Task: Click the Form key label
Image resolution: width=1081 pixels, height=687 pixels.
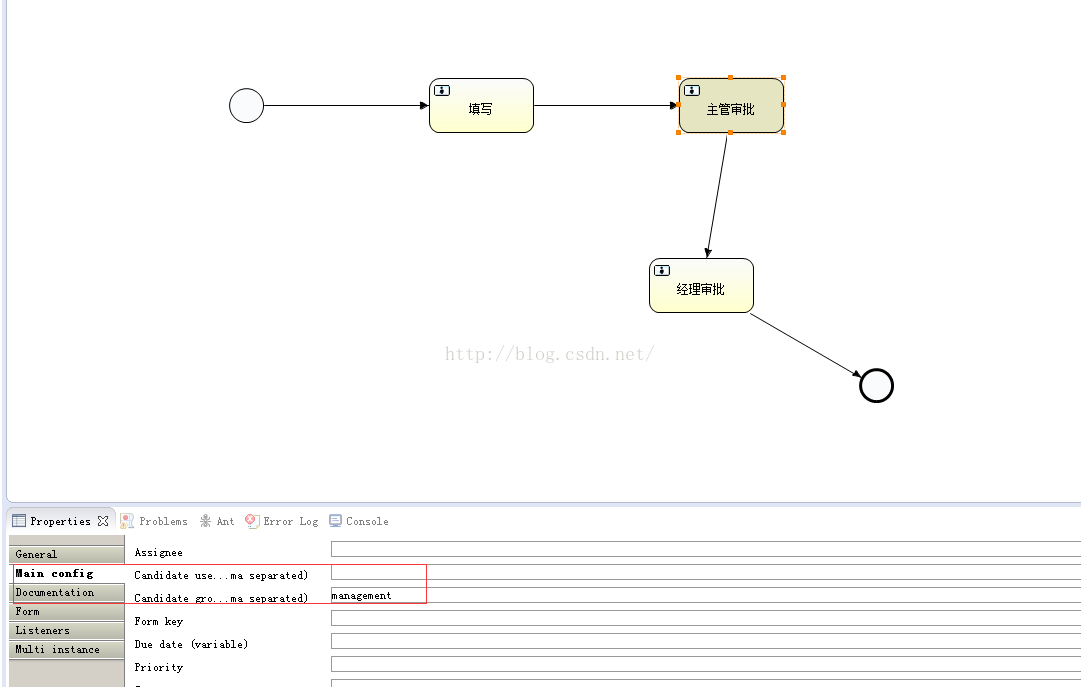Action: coord(159,621)
